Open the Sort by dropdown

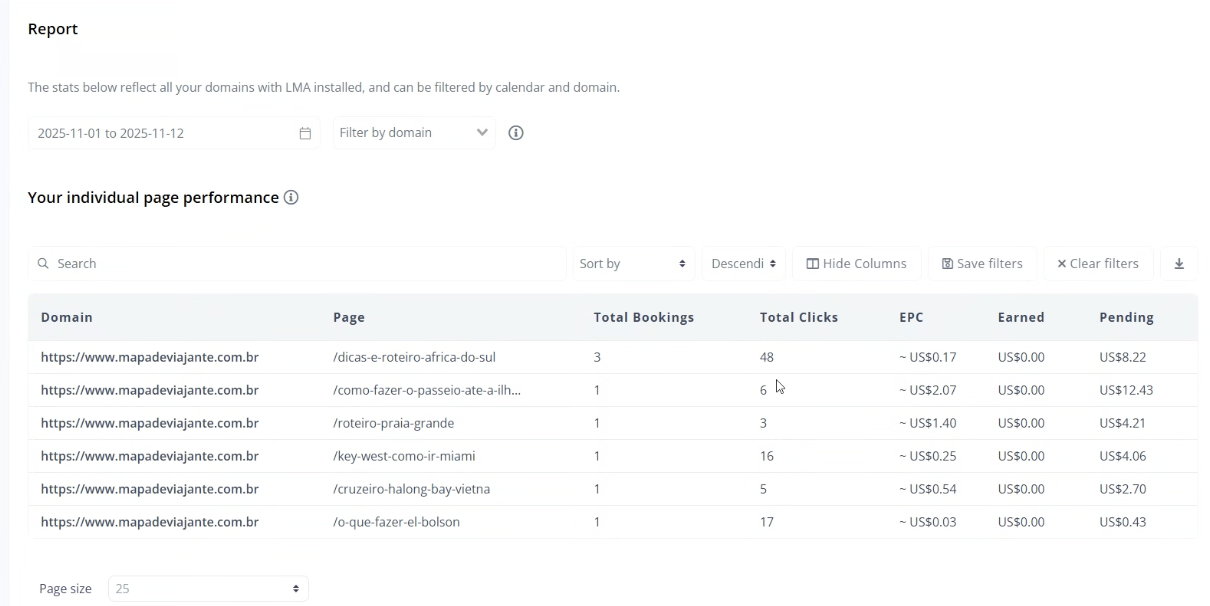click(632, 264)
